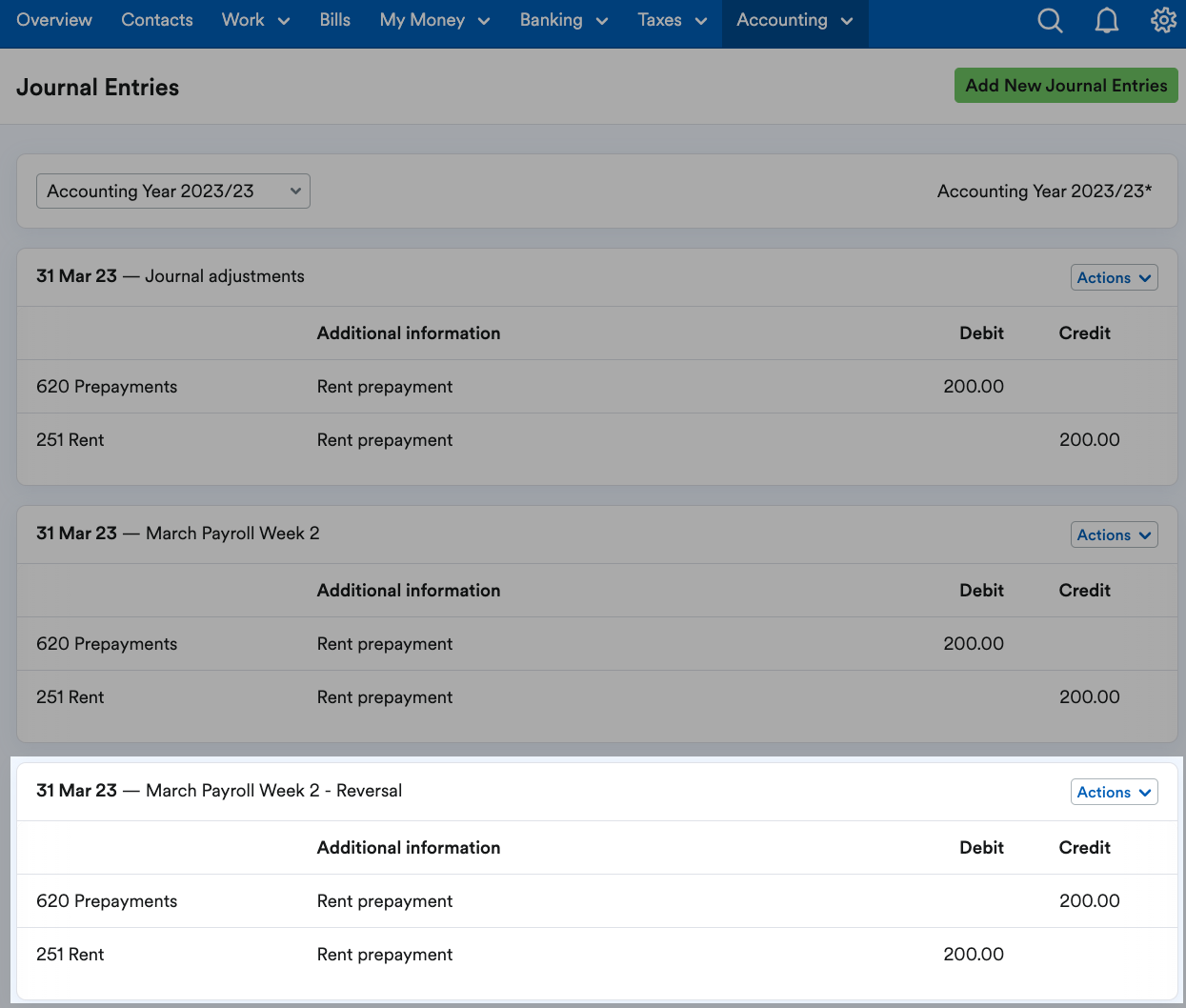Open the Bills page
The width and height of the screenshot is (1186, 1008).
pyautogui.click(x=334, y=20)
